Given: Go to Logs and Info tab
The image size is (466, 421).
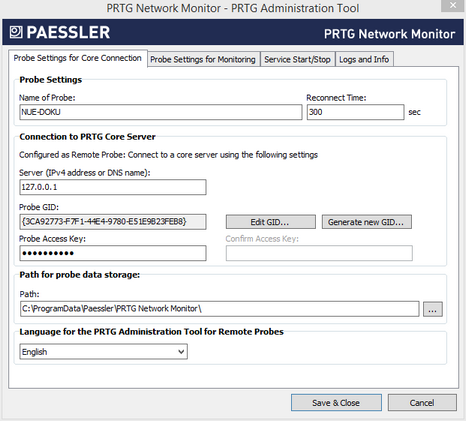Looking at the screenshot, I should point(364,59).
